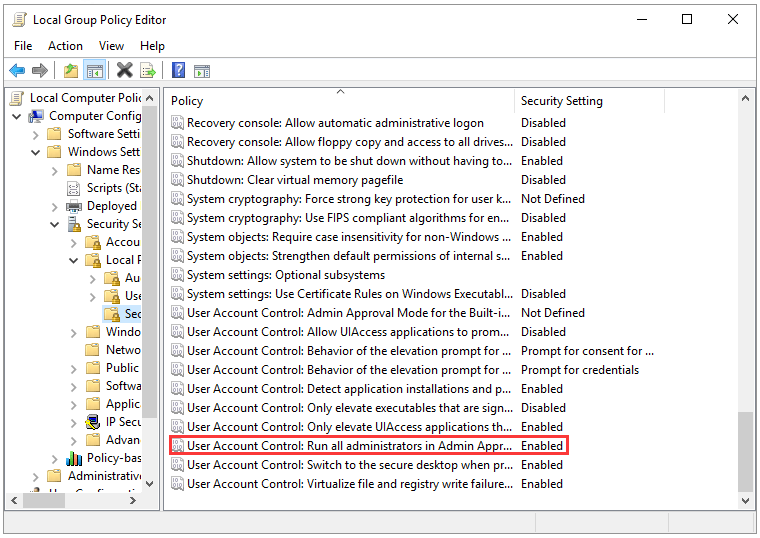760x538 pixels.
Task: Open the Help menu
Action: [152, 46]
